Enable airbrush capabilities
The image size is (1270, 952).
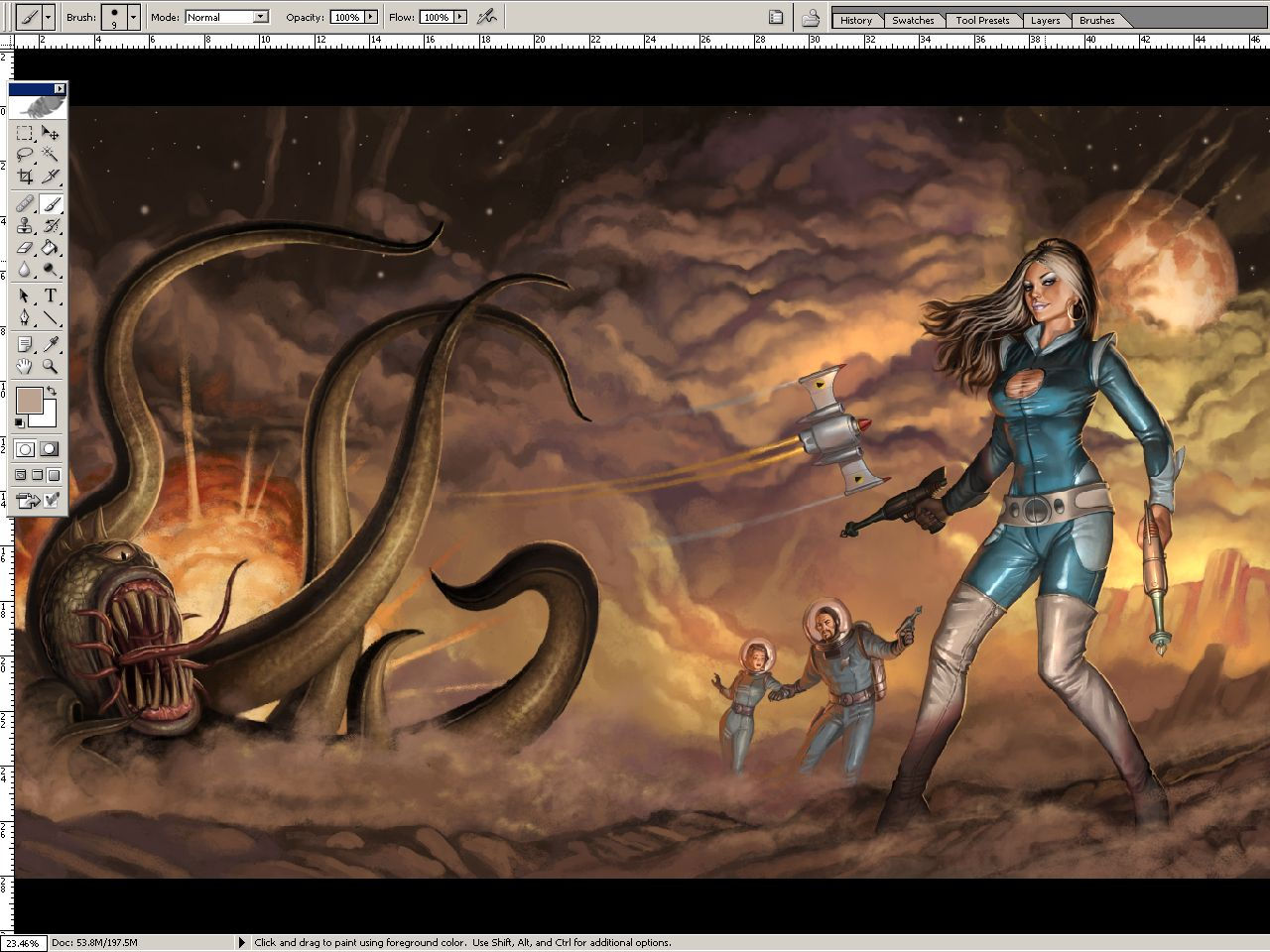click(x=485, y=17)
